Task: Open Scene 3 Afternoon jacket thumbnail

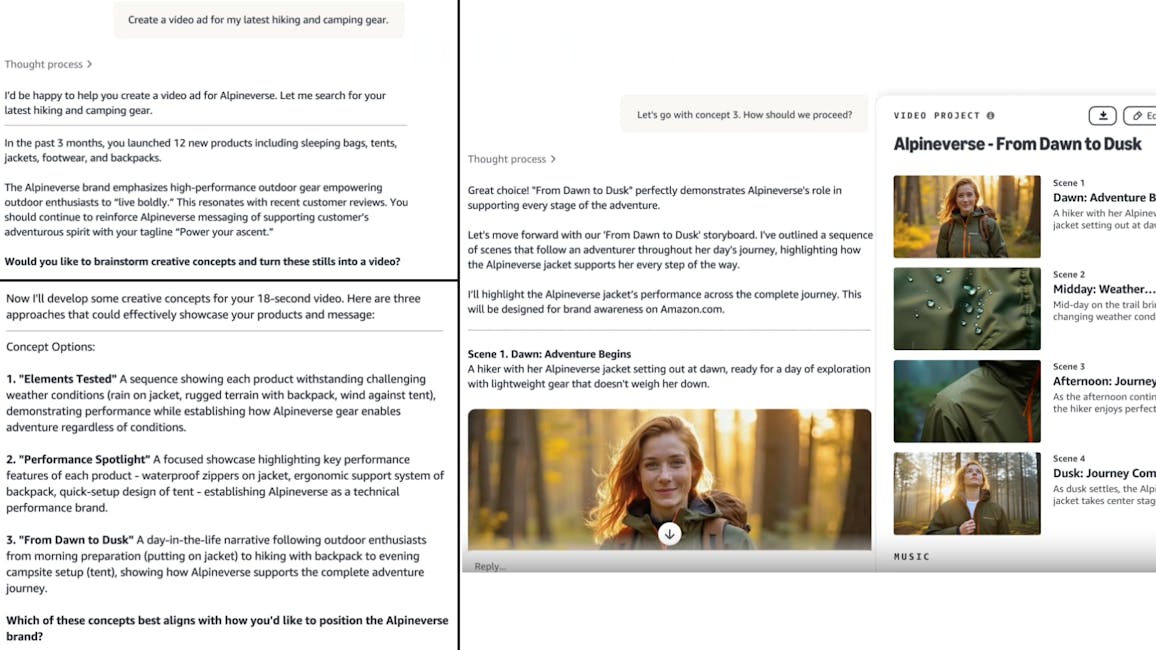Action: tap(967, 401)
